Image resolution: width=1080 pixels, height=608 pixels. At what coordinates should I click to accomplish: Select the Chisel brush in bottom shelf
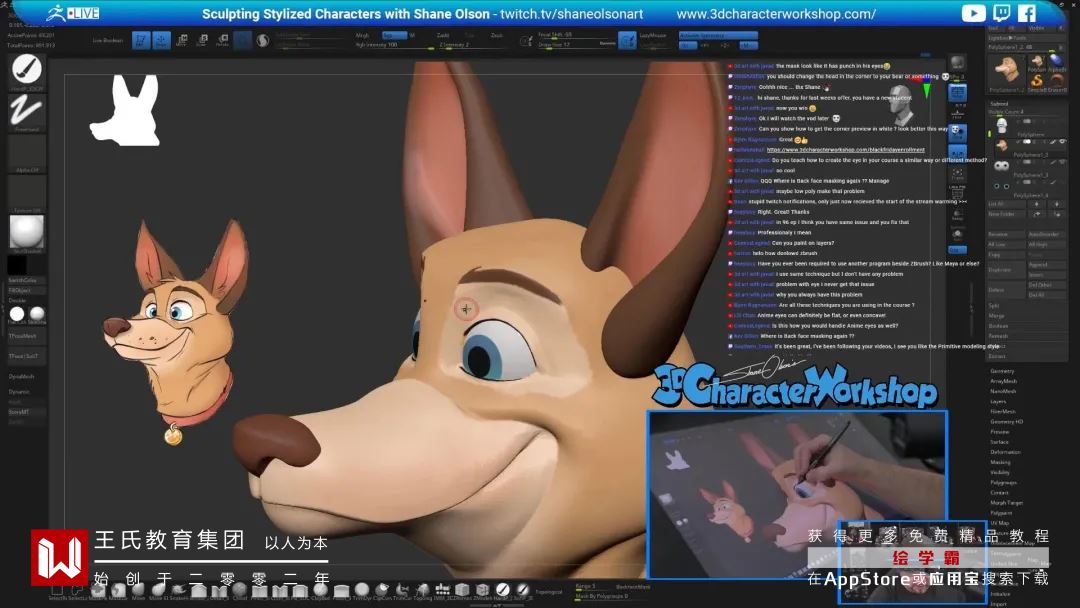pos(240,590)
